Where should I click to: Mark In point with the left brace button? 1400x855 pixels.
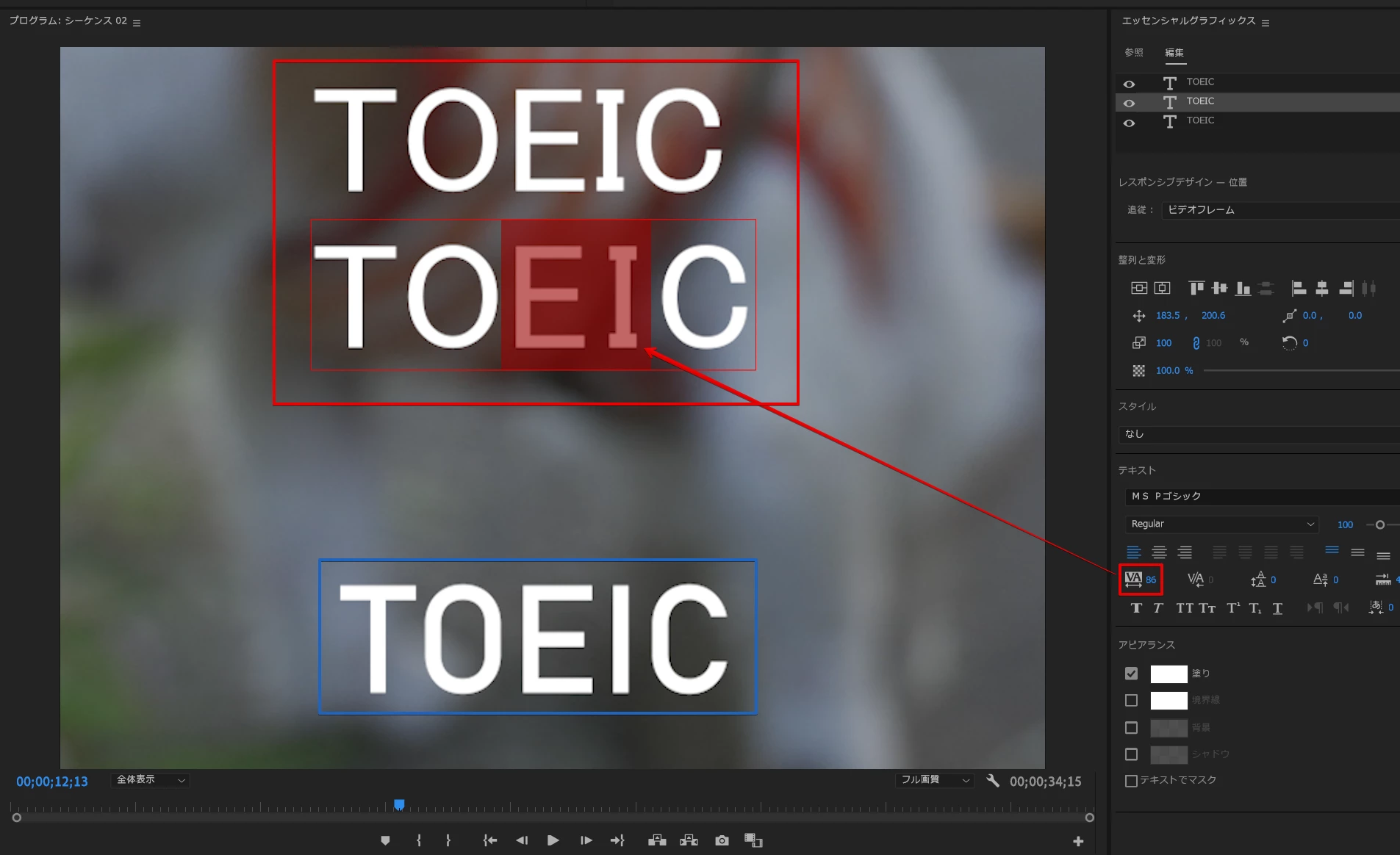click(419, 840)
